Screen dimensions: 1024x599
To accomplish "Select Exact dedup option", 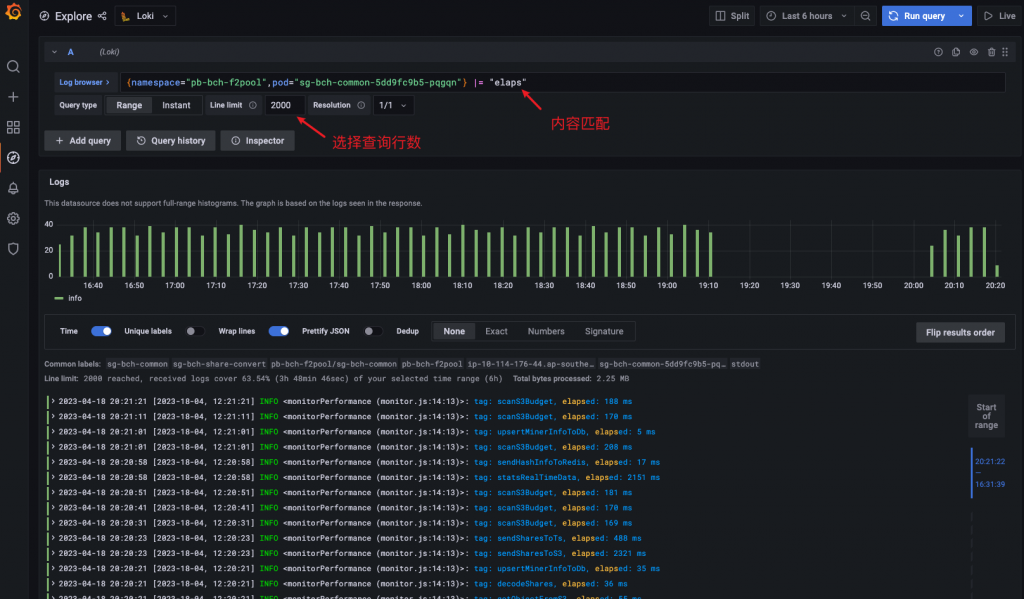I will (496, 331).
